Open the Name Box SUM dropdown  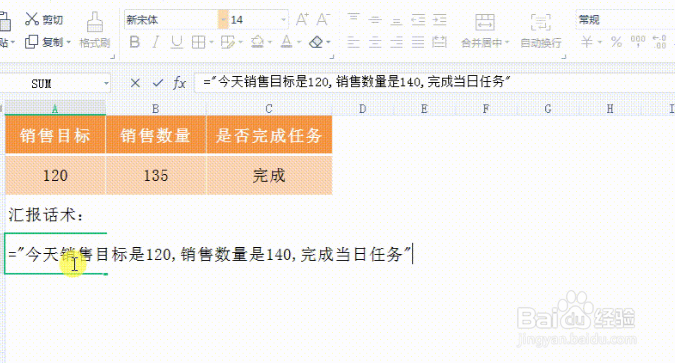(x=106, y=83)
